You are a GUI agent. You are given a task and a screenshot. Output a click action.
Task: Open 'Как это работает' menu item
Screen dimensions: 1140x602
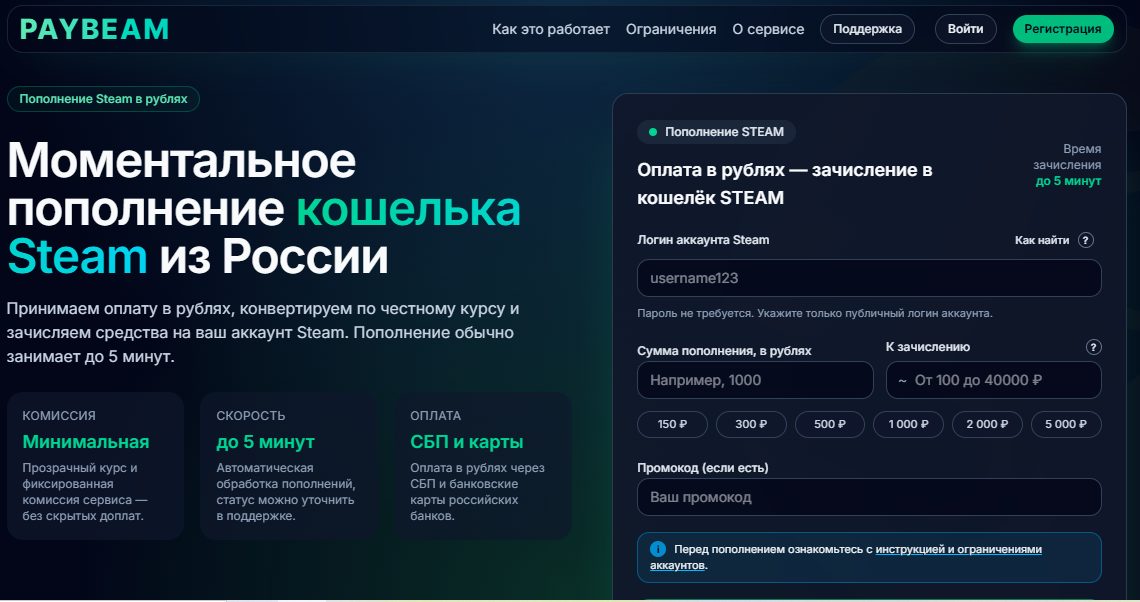[550, 29]
